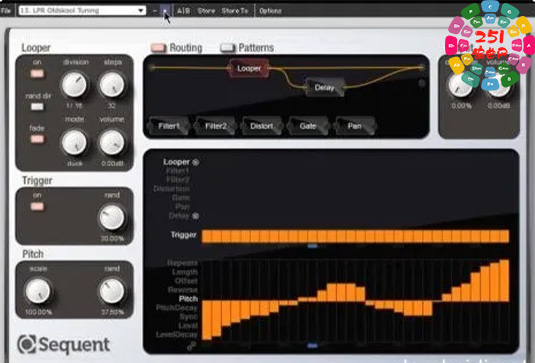Click the first Pitch step bar
This screenshot has height=363, width=535.
[207, 320]
